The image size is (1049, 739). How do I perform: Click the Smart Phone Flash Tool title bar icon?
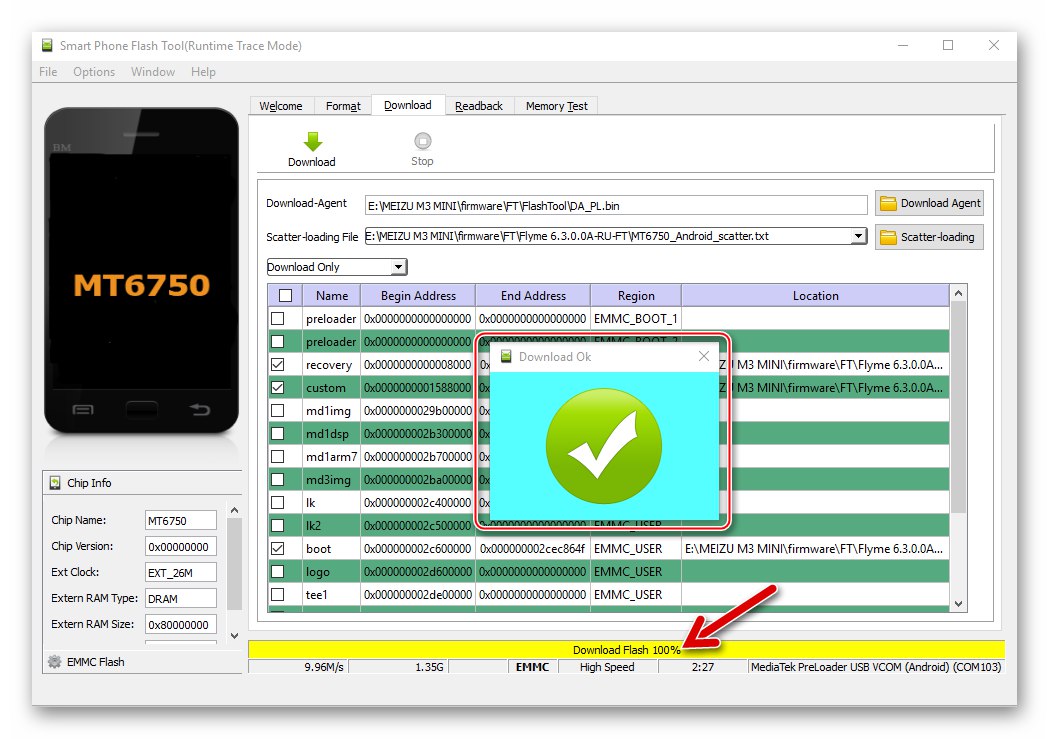45,45
